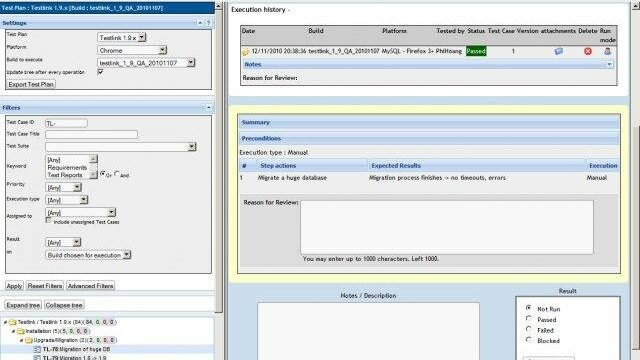This screenshot has height=360, width=640.
Task: Open the attachments icon in the execution row
Action: (x=558, y=51)
